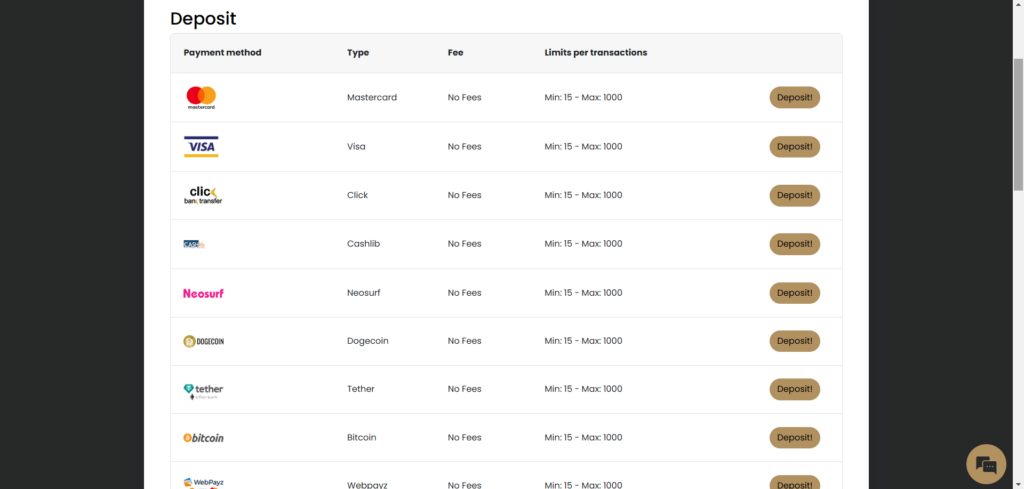Deposit using Neosurf
Screen dimensions: 1024x489
794,293
